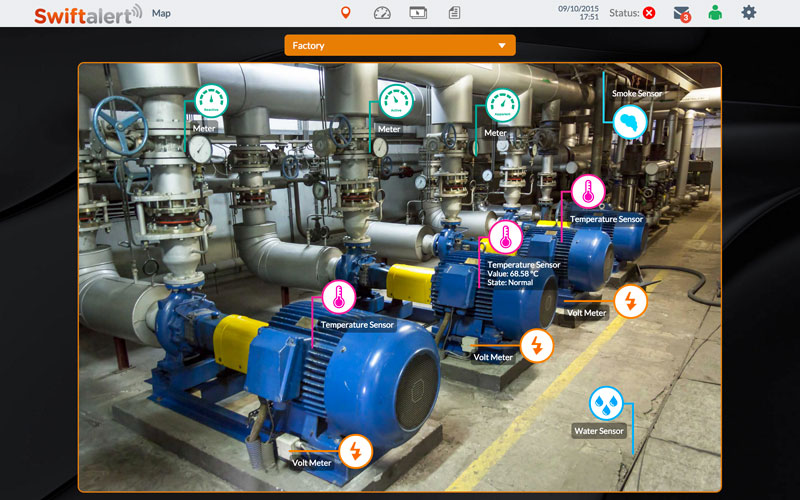This screenshot has height=500, width=800.
Task: Open the settings gear icon
Action: point(748,12)
